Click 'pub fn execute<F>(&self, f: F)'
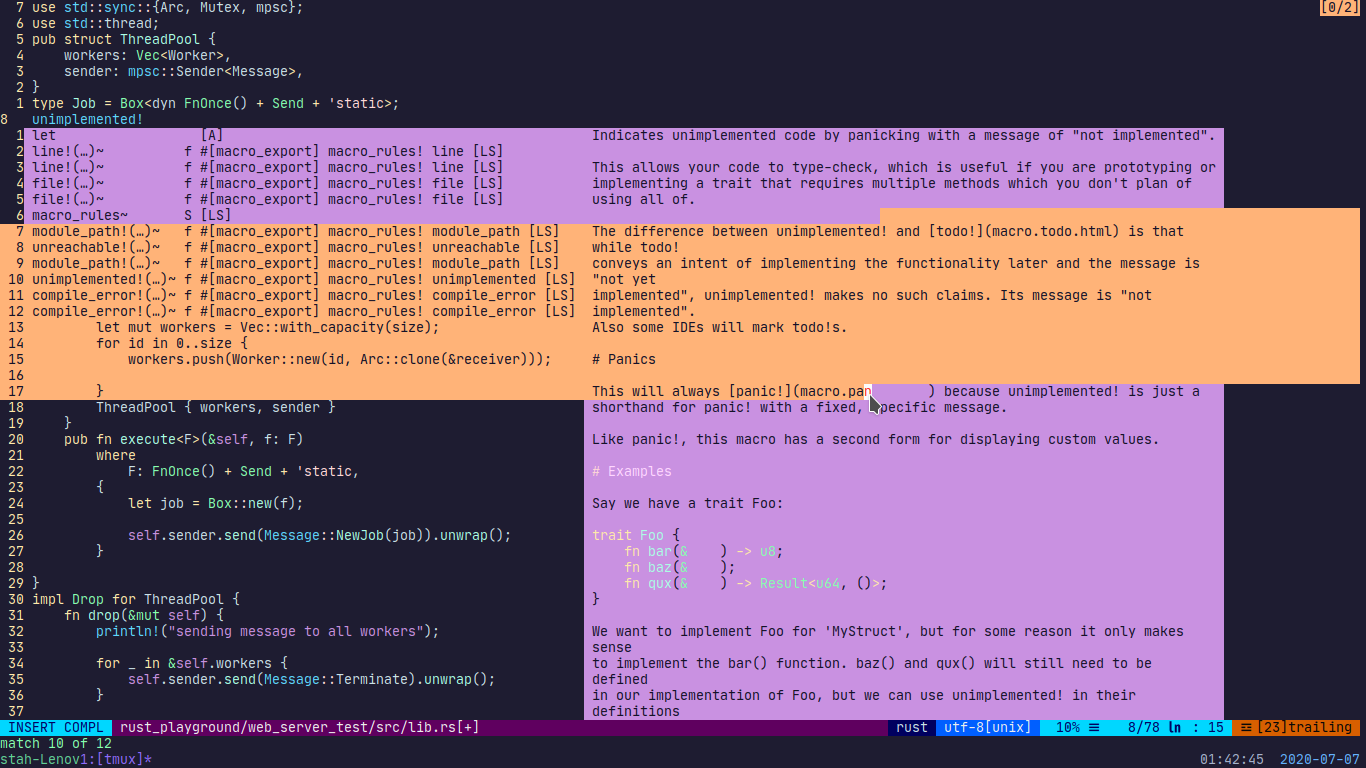 pyautogui.click(x=184, y=439)
